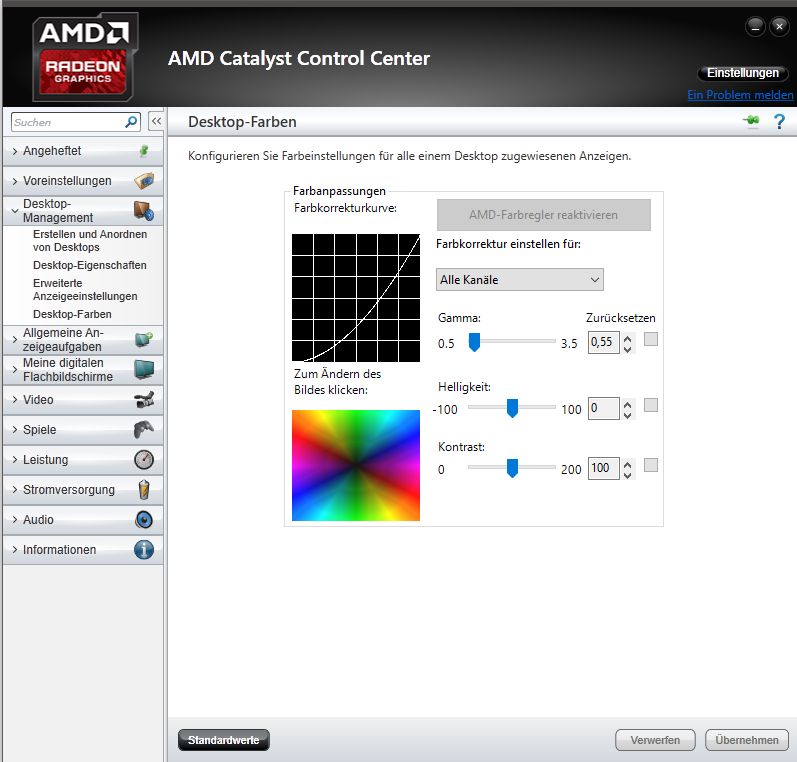797x762 pixels.
Task: Click the Desktop-Management icon
Action: [144, 210]
